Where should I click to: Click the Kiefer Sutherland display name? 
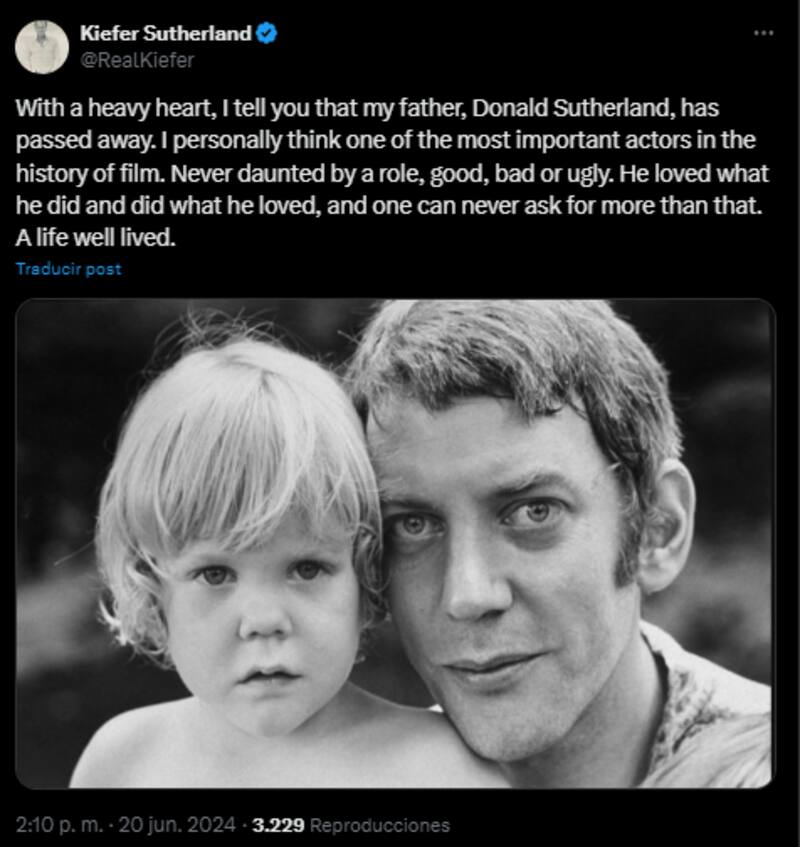click(x=165, y=34)
